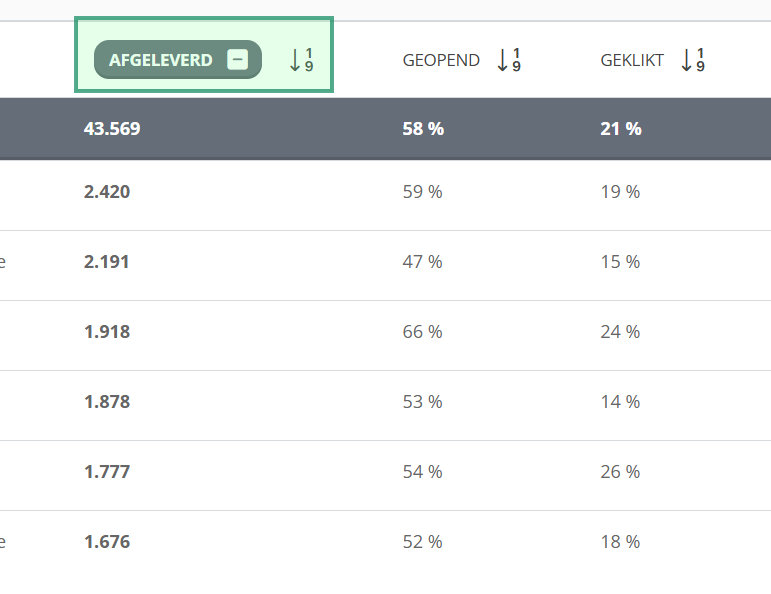Click the sort icon next to Geopend
The image size is (771, 594).
(509, 60)
